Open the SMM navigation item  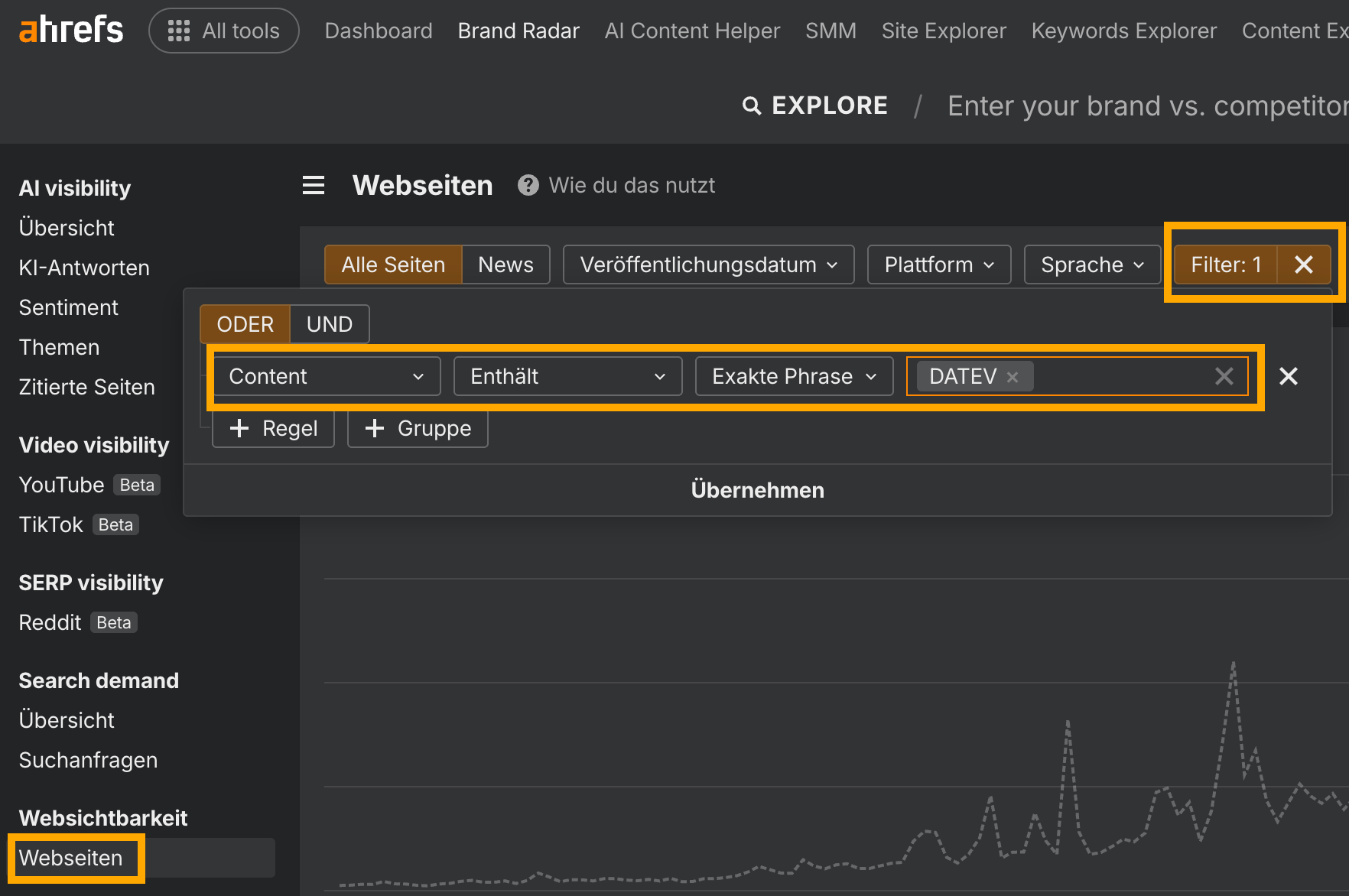point(831,31)
